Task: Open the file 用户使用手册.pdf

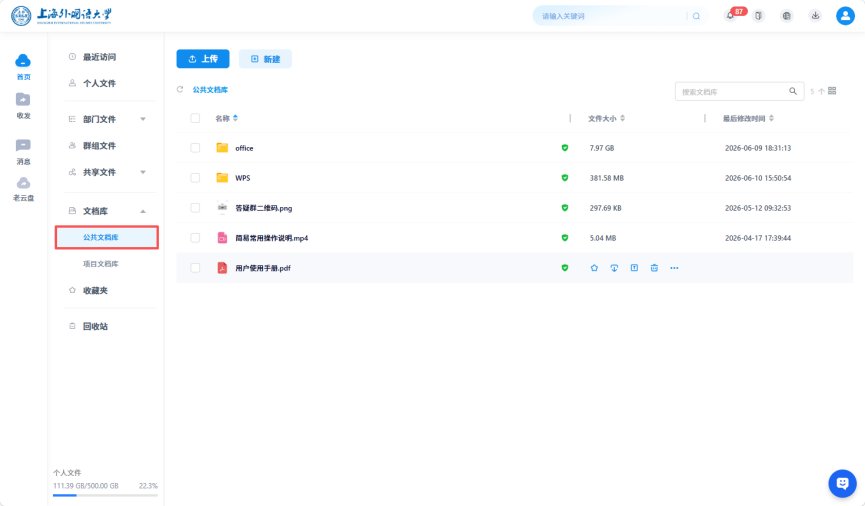Action: (263, 268)
